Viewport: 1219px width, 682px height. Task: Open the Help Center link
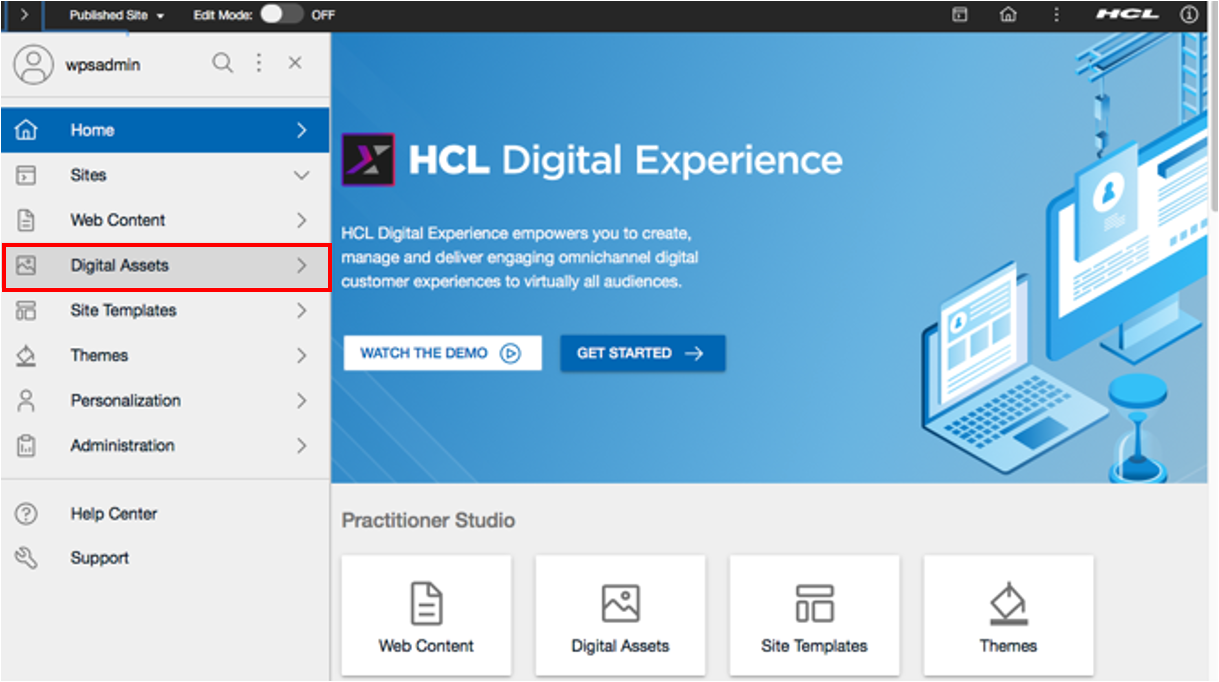[113, 514]
